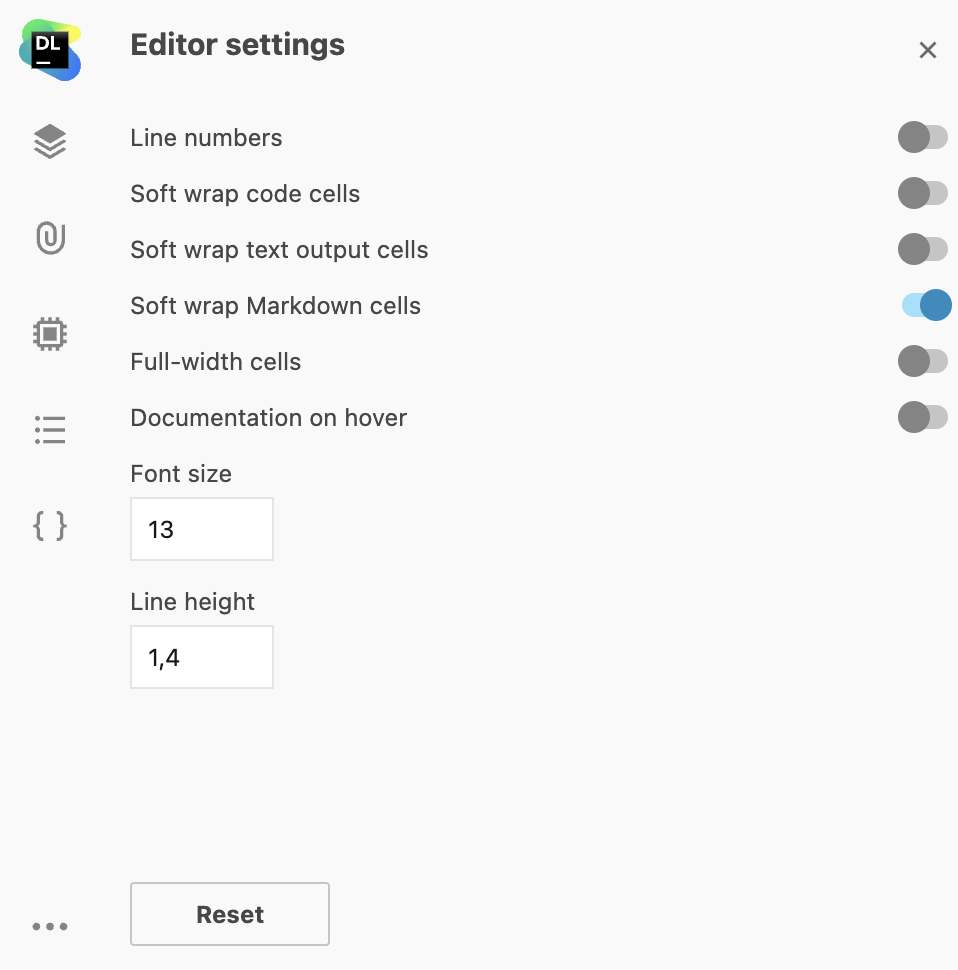Click the Datalore logo in the sidebar
The height and width of the screenshot is (970, 958).
tap(49, 49)
